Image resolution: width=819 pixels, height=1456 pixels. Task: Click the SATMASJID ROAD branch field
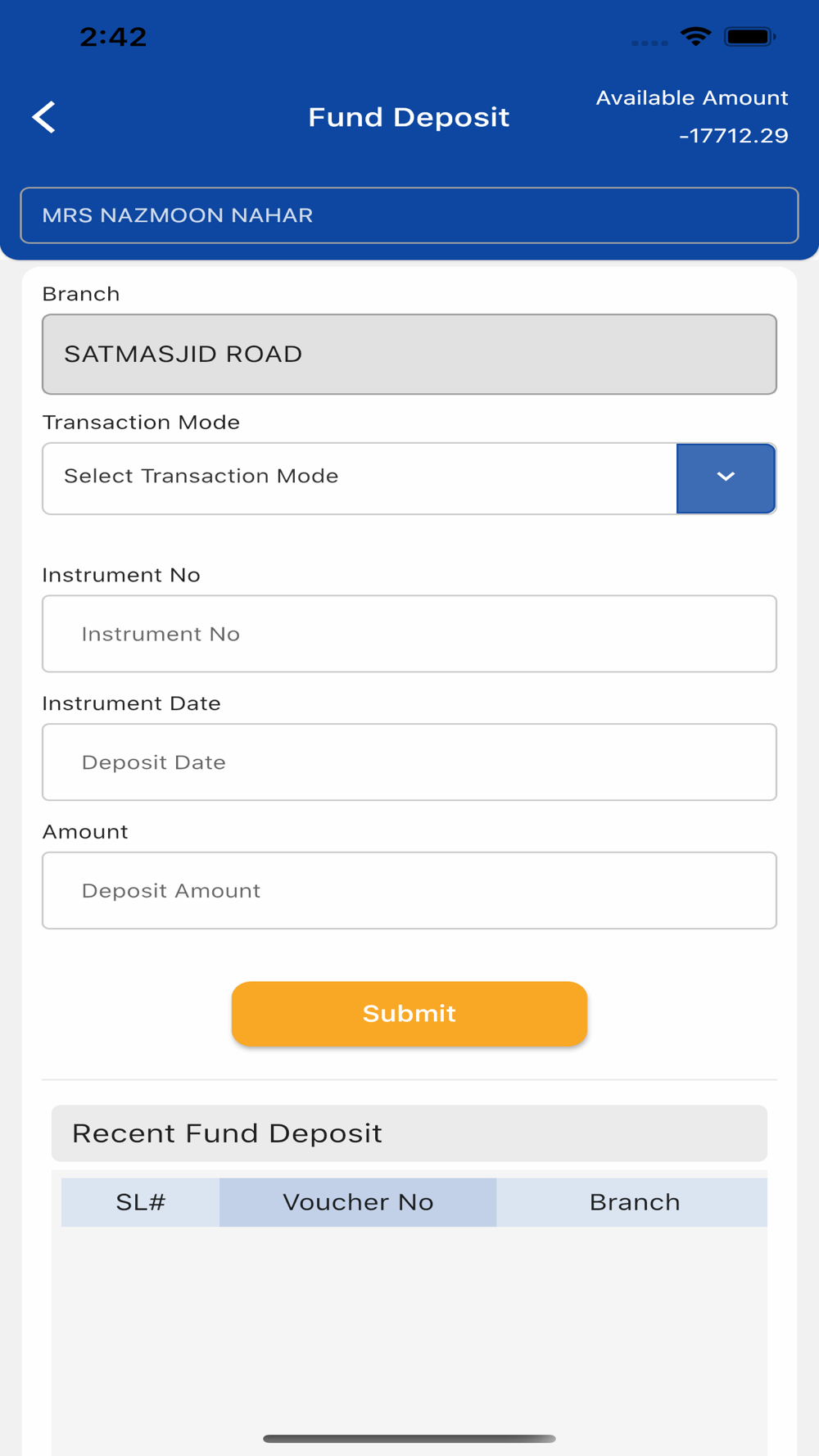click(409, 355)
